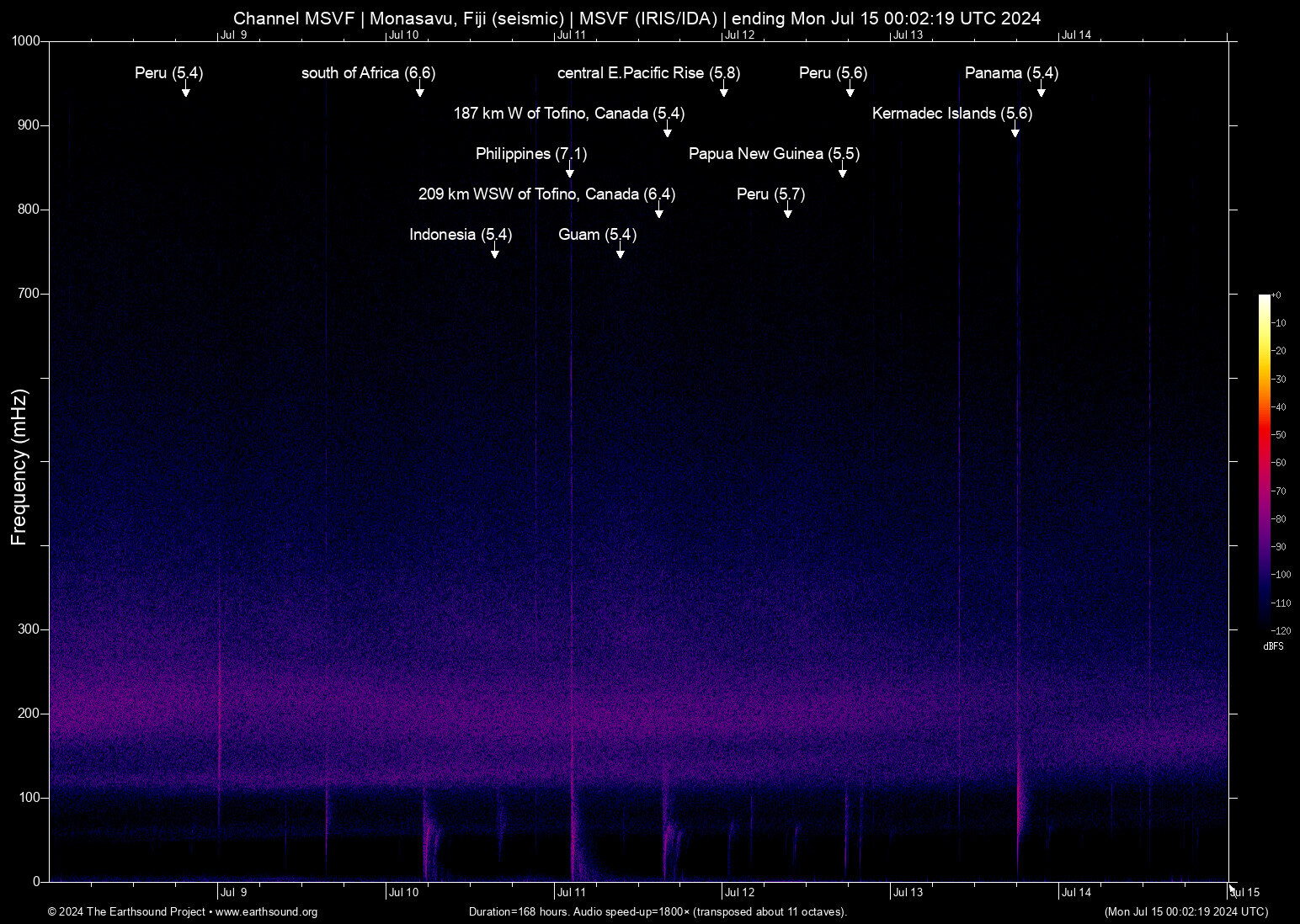Click the dBFS color scale bar
The height and width of the screenshot is (924, 1300).
pos(1265,461)
